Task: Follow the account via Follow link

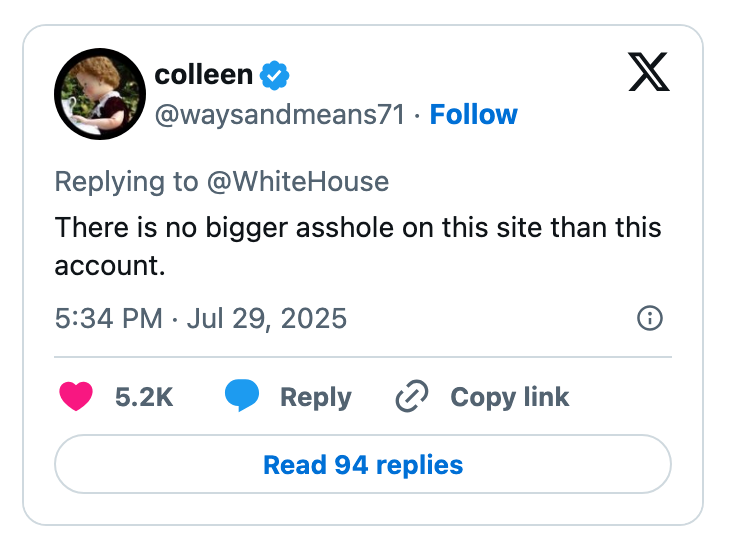Action: coord(473,115)
